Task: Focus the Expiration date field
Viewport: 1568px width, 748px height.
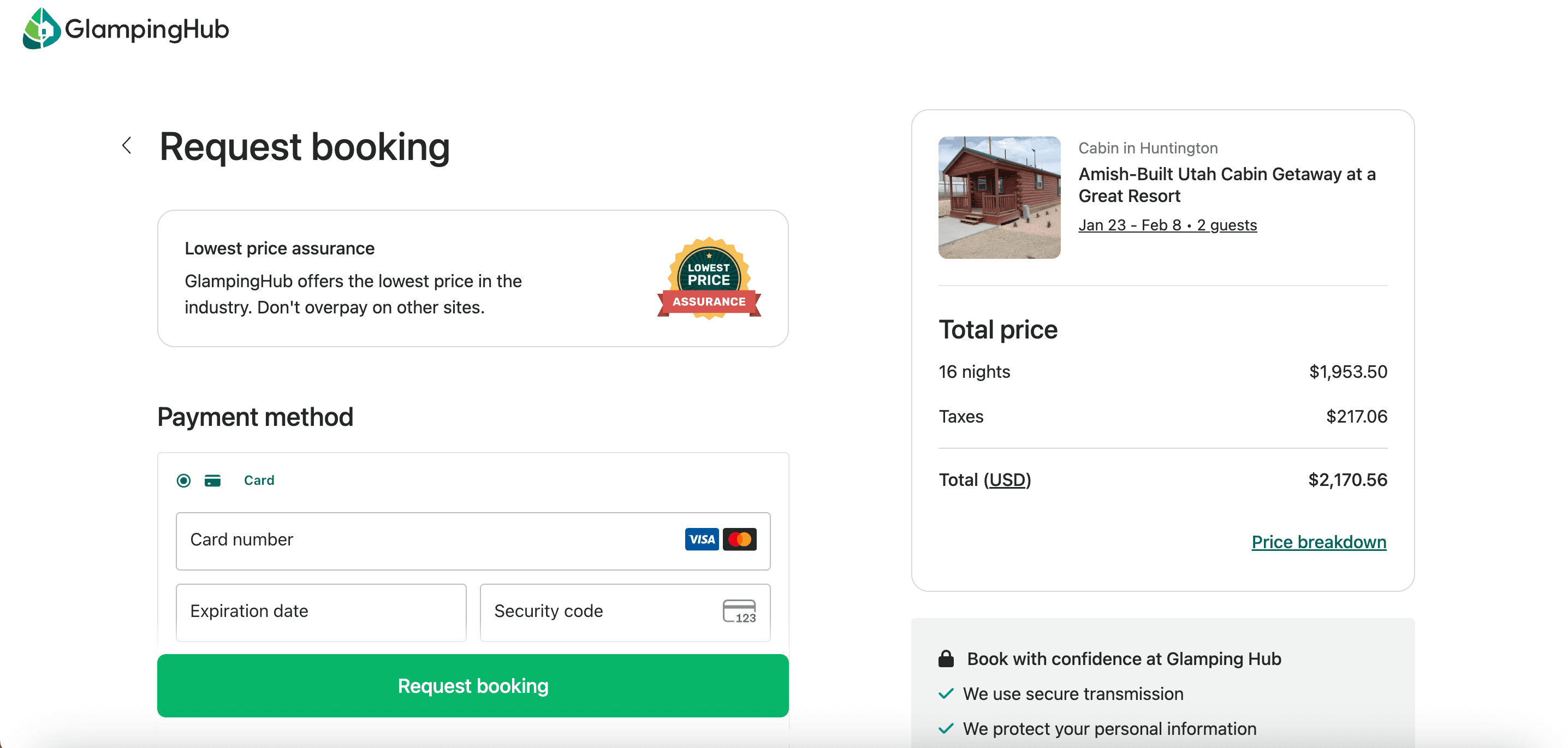Action: pyautogui.click(x=321, y=612)
